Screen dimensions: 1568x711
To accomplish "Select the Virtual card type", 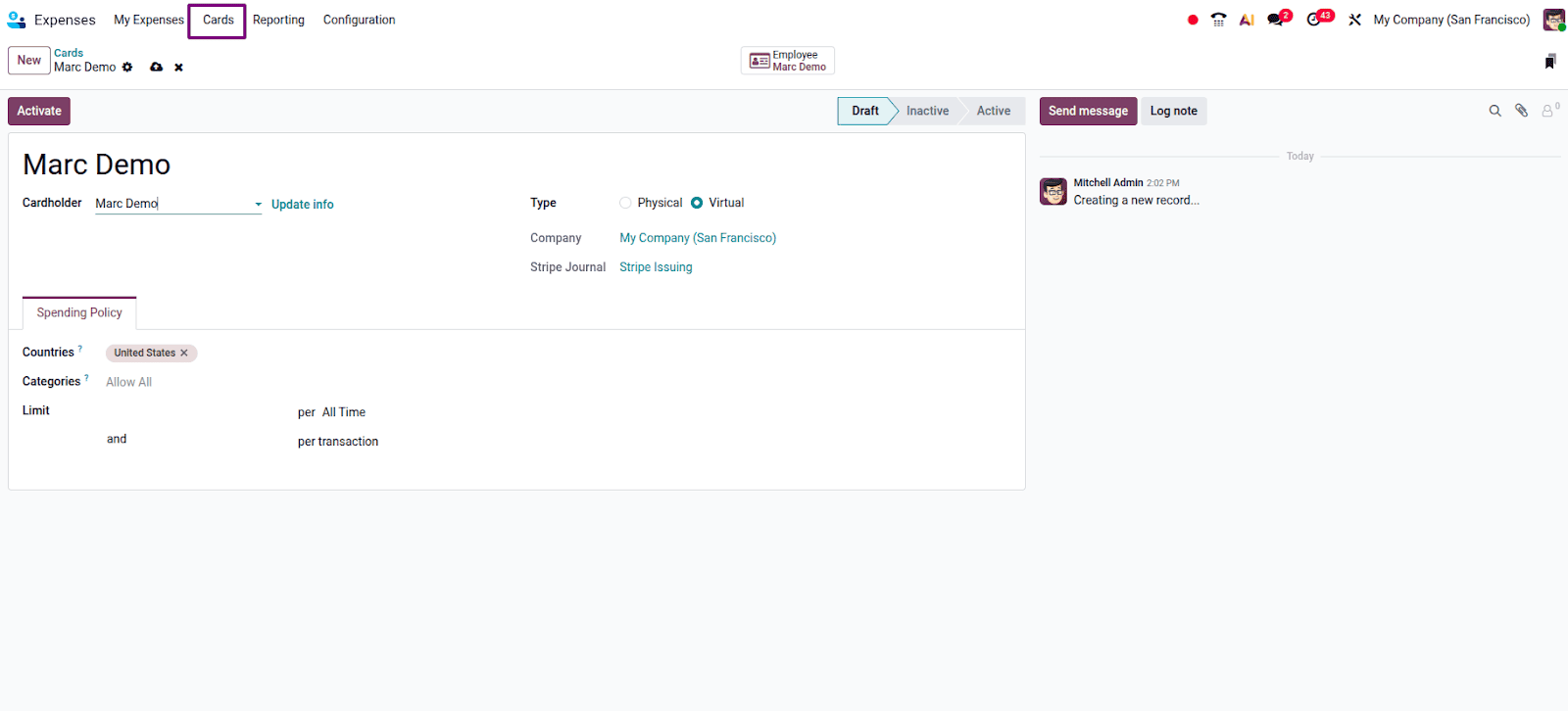I will pos(697,203).
